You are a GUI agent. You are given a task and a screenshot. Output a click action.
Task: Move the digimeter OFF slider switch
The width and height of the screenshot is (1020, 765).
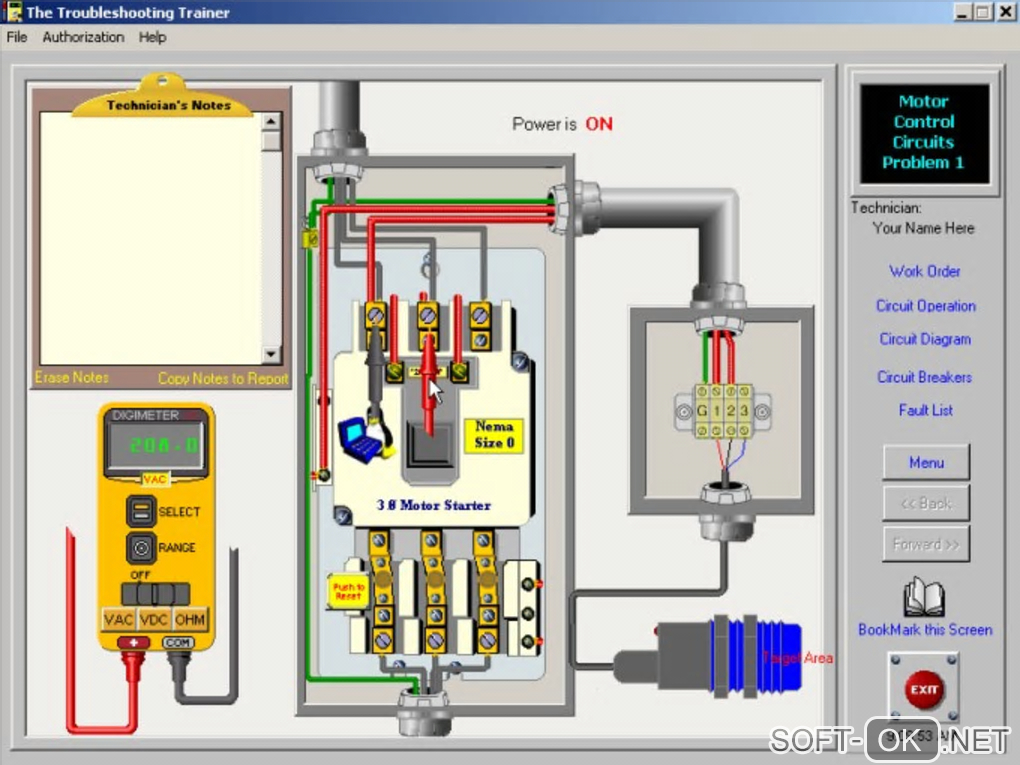[x=155, y=593]
